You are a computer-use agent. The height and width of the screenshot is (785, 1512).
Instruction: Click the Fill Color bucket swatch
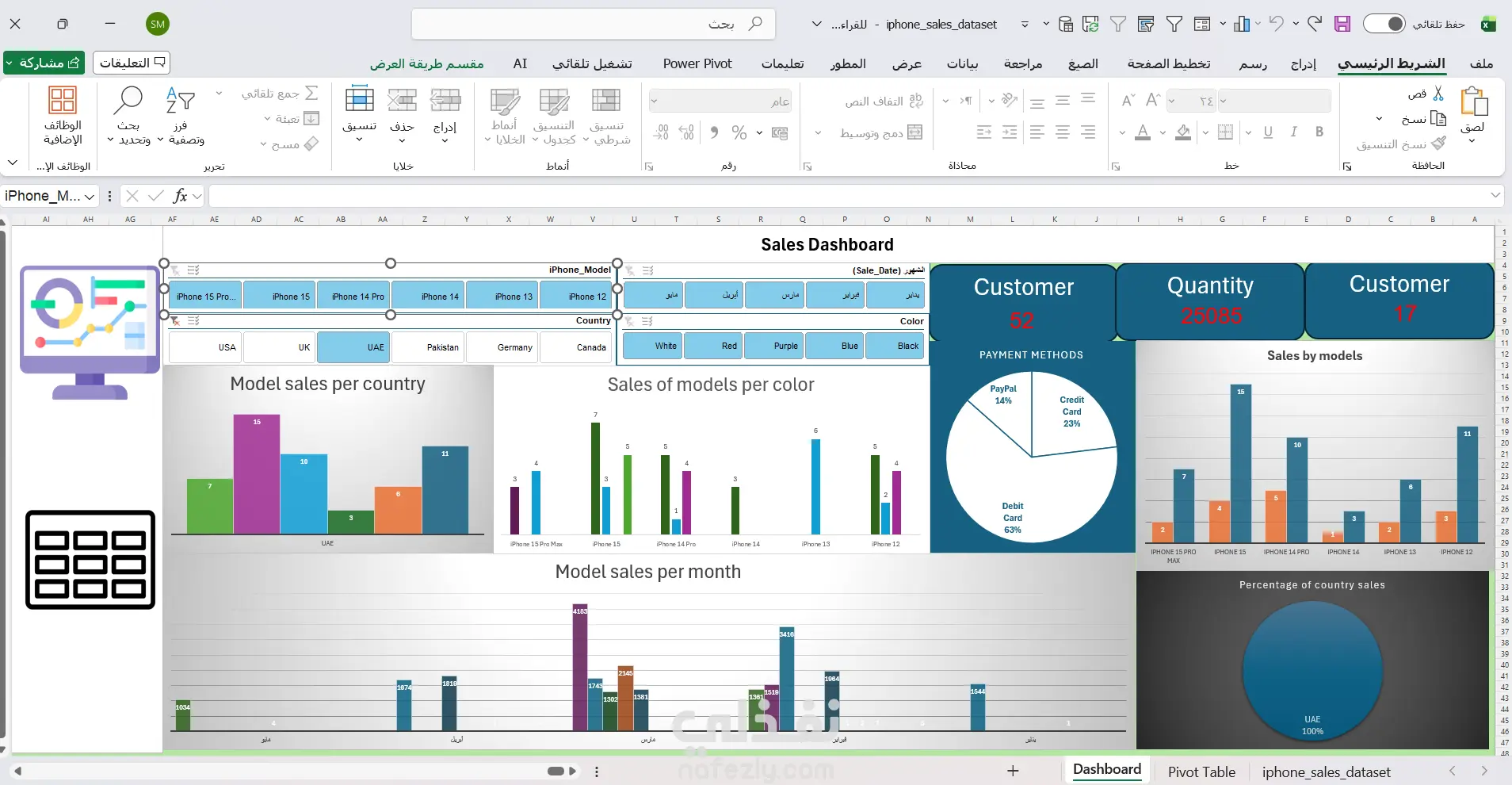pos(1183,132)
